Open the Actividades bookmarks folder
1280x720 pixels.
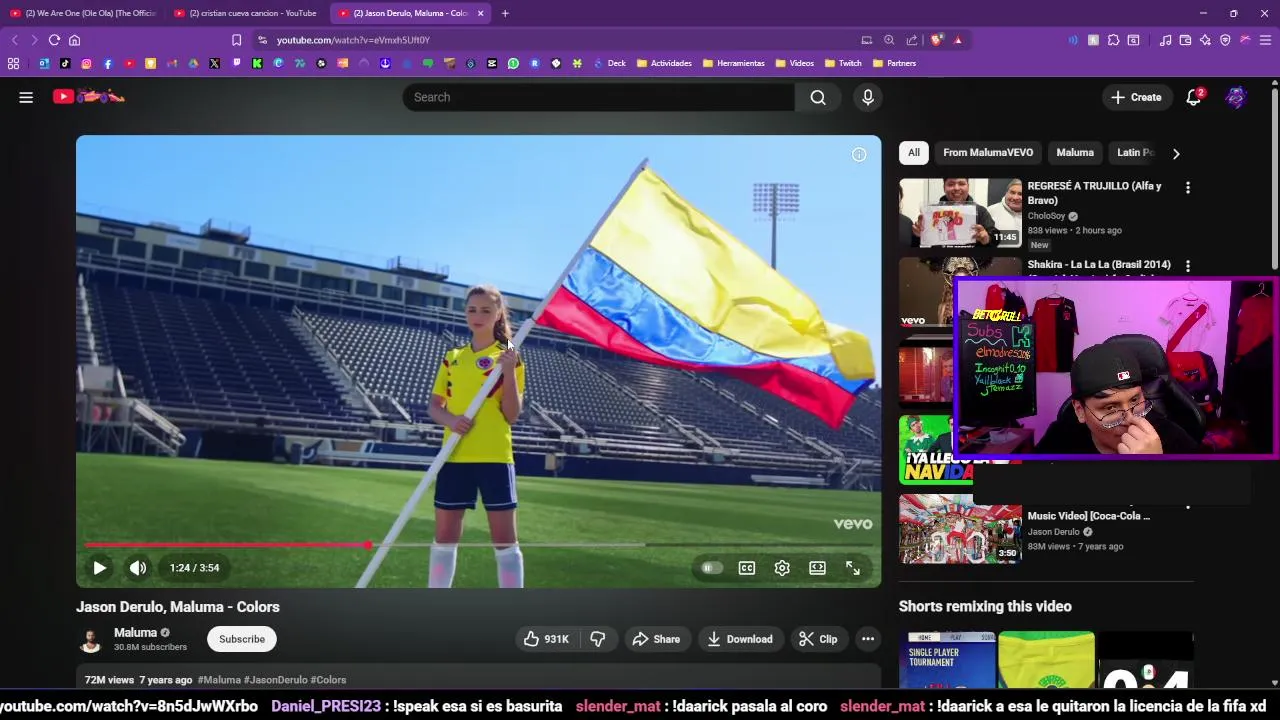pyautogui.click(x=664, y=63)
